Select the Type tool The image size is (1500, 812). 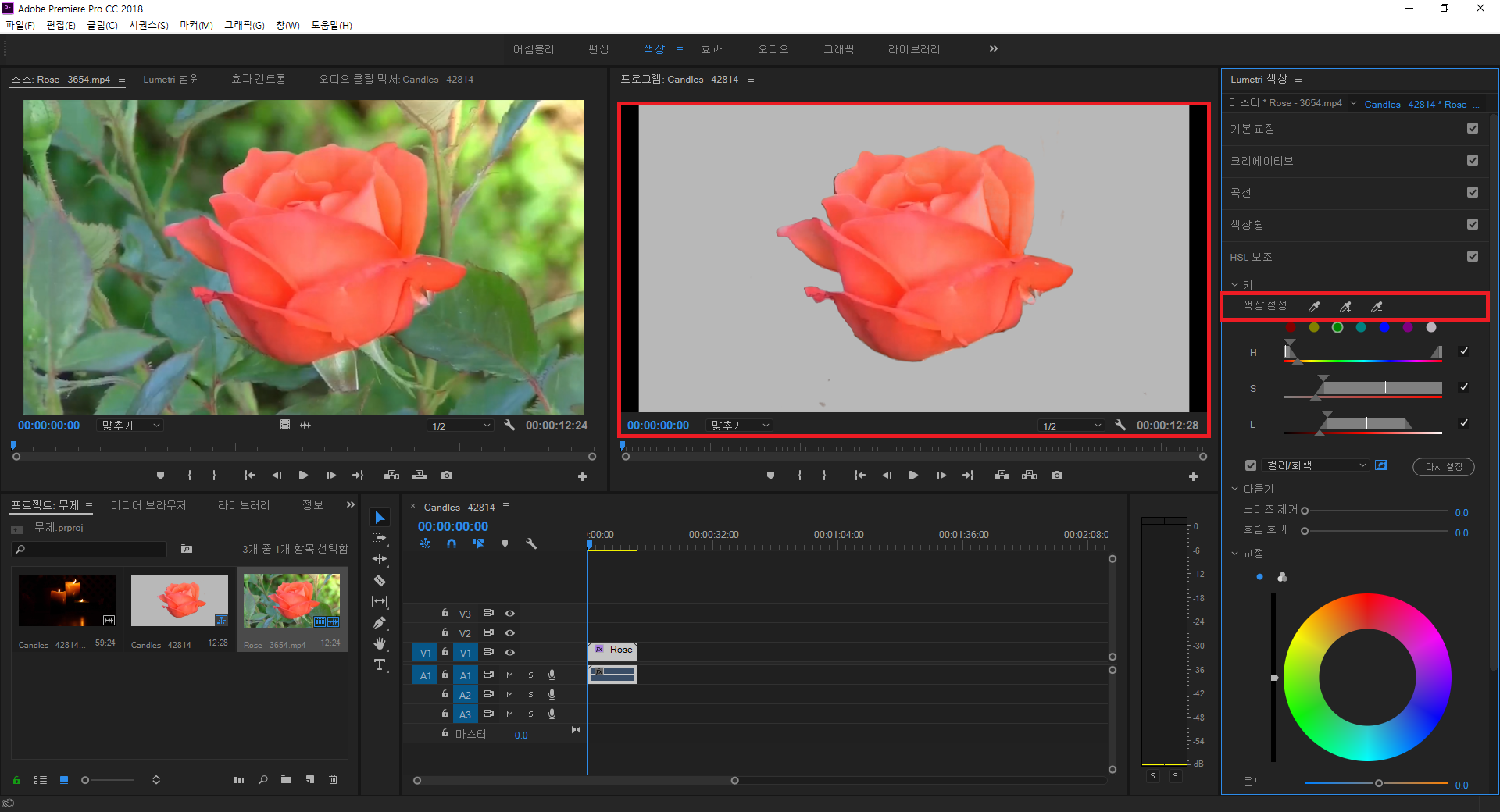380,664
